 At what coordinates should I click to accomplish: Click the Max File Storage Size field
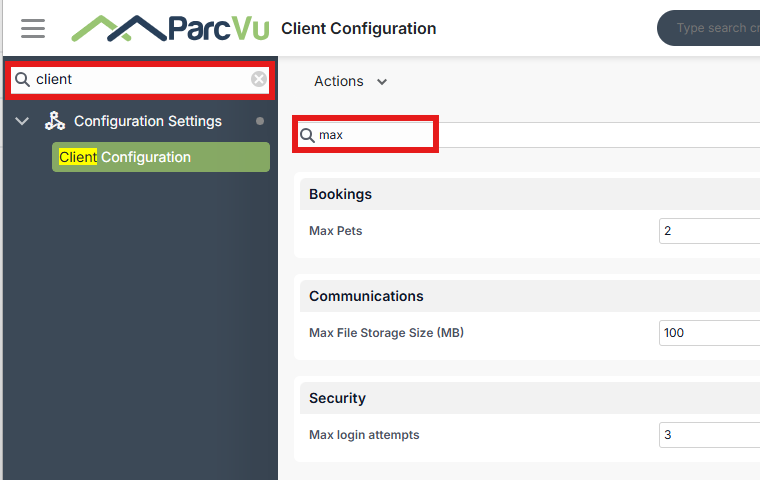(710, 333)
